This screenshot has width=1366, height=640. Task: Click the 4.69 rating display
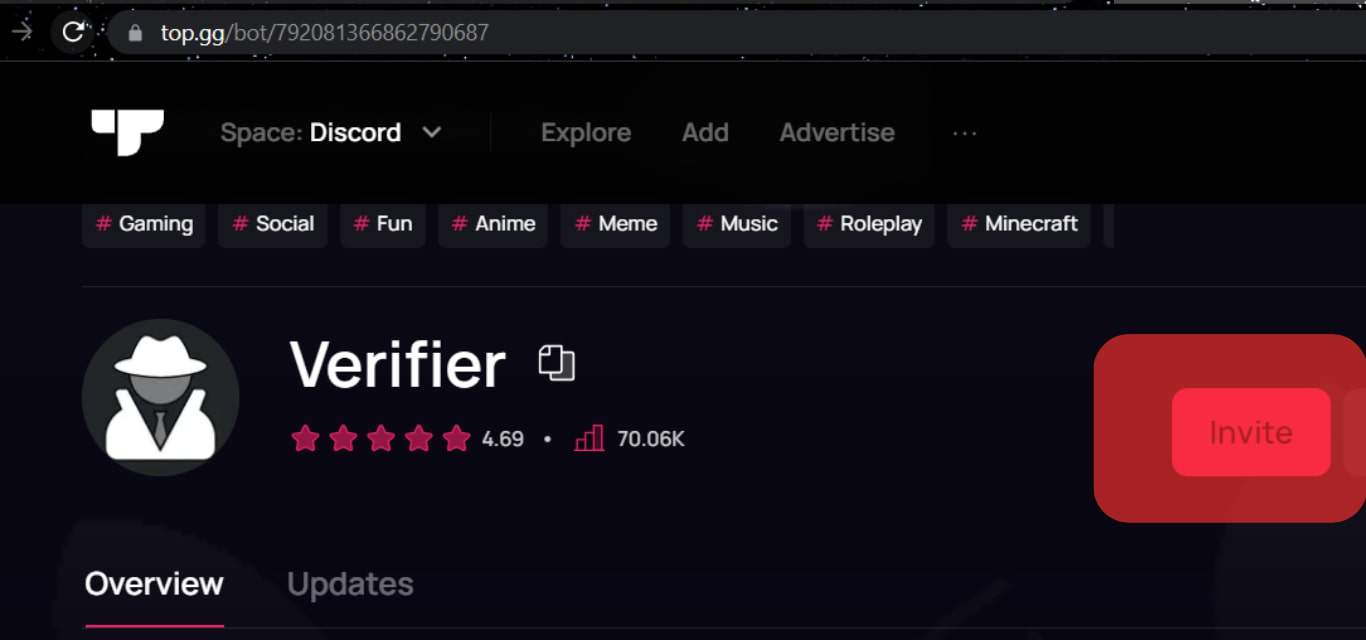point(501,437)
